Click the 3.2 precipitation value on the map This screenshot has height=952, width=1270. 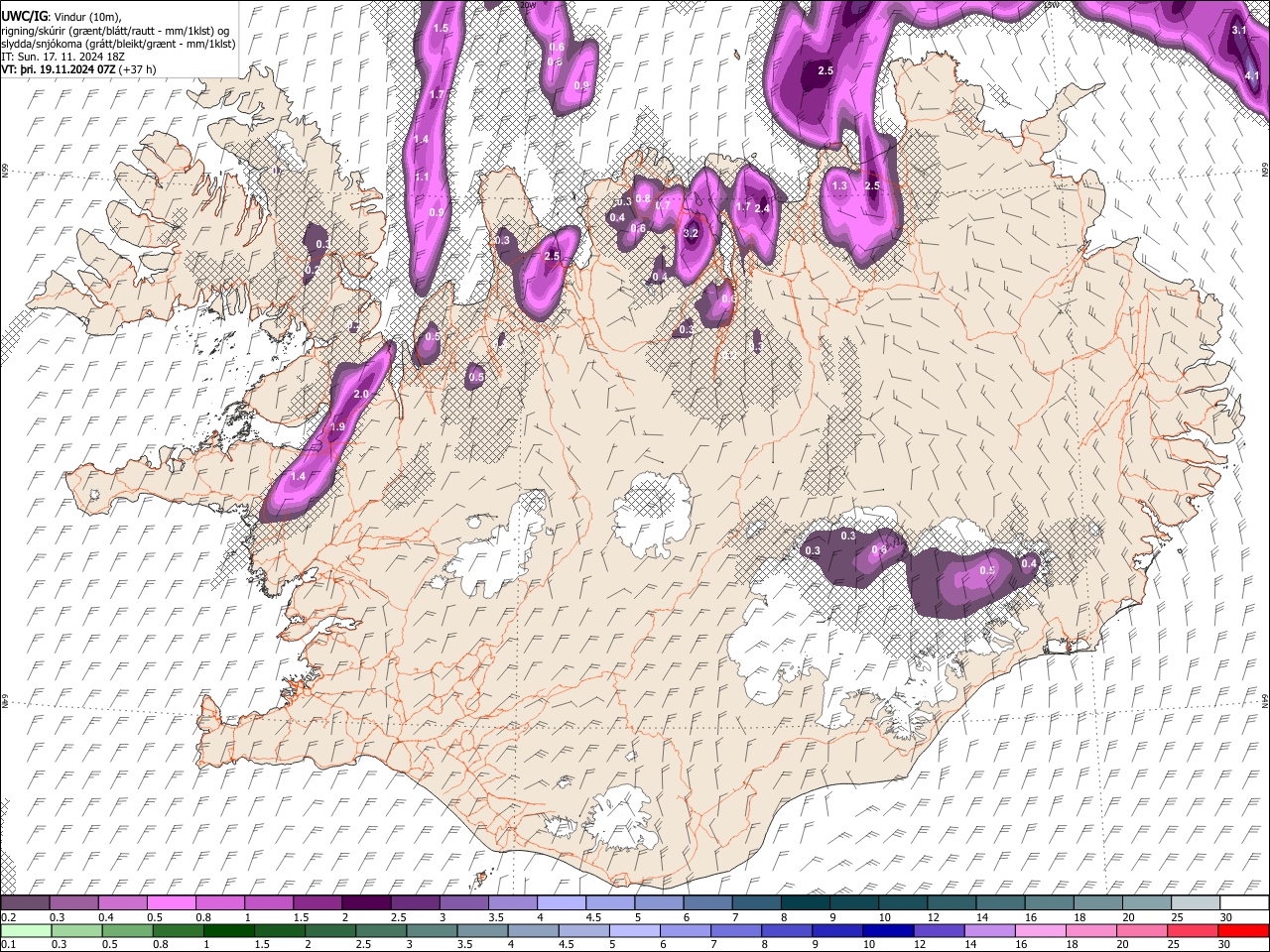point(692,233)
